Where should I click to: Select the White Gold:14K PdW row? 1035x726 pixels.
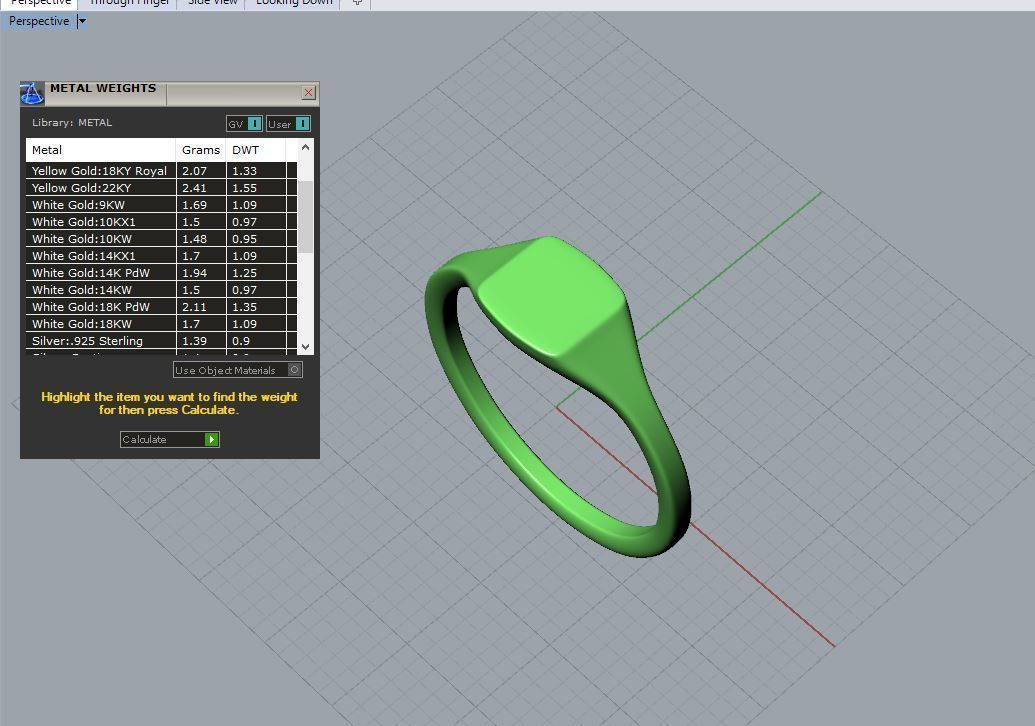[x=161, y=273]
